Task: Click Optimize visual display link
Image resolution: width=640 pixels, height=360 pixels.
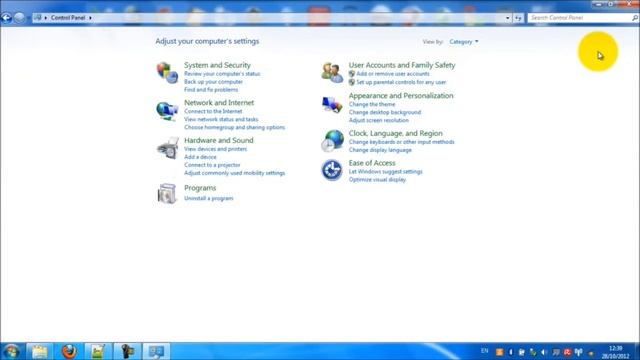Action: 377,180
